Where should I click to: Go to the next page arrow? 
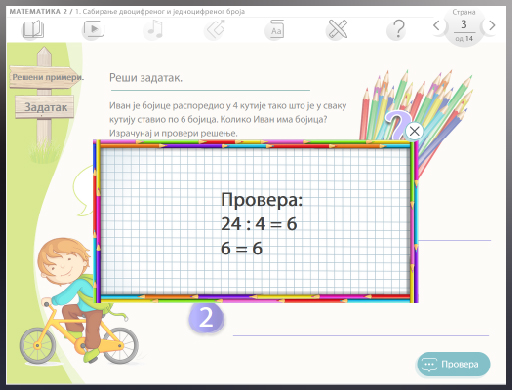(492, 25)
